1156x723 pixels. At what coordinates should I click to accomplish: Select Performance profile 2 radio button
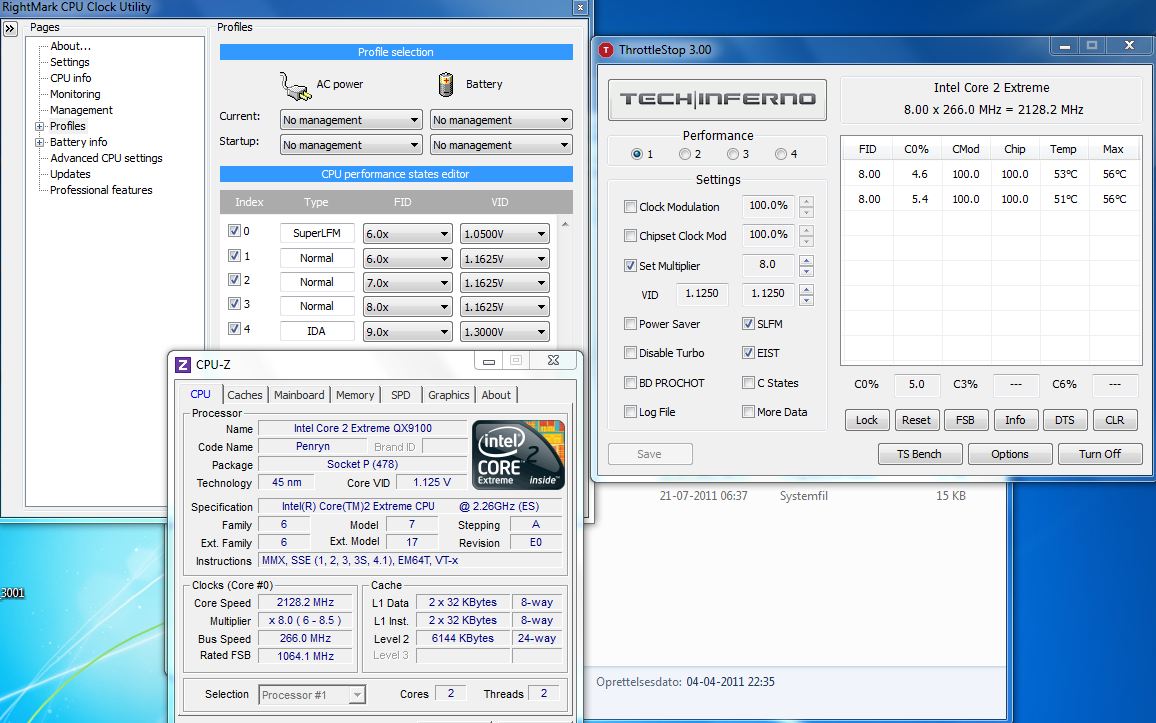pyautogui.click(x=685, y=154)
